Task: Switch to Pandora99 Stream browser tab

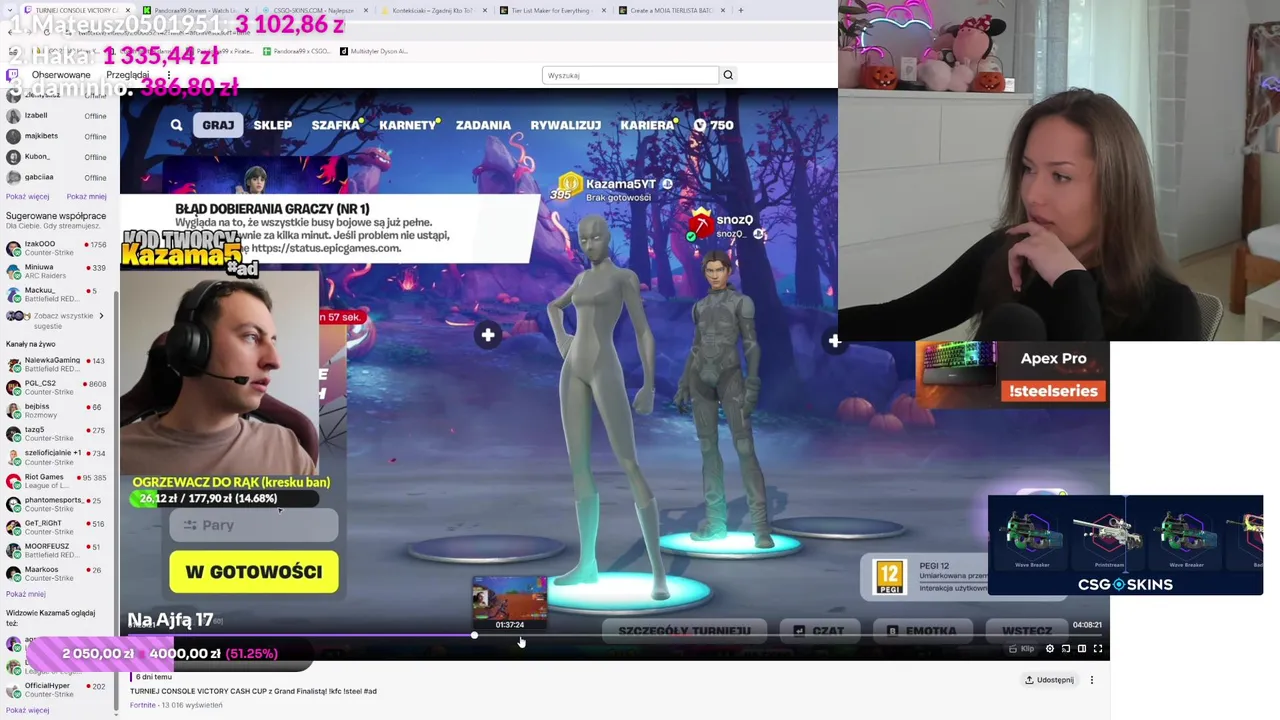Action: [x=195, y=10]
